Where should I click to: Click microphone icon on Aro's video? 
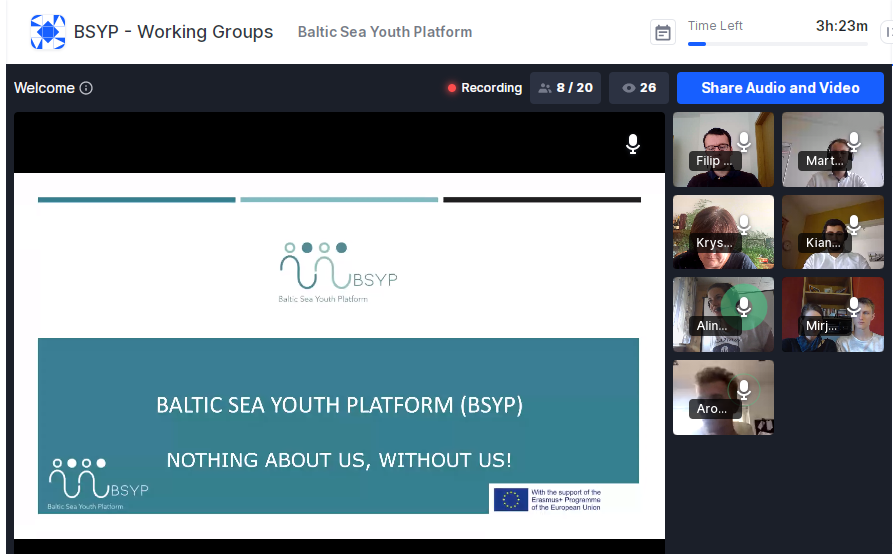744,389
